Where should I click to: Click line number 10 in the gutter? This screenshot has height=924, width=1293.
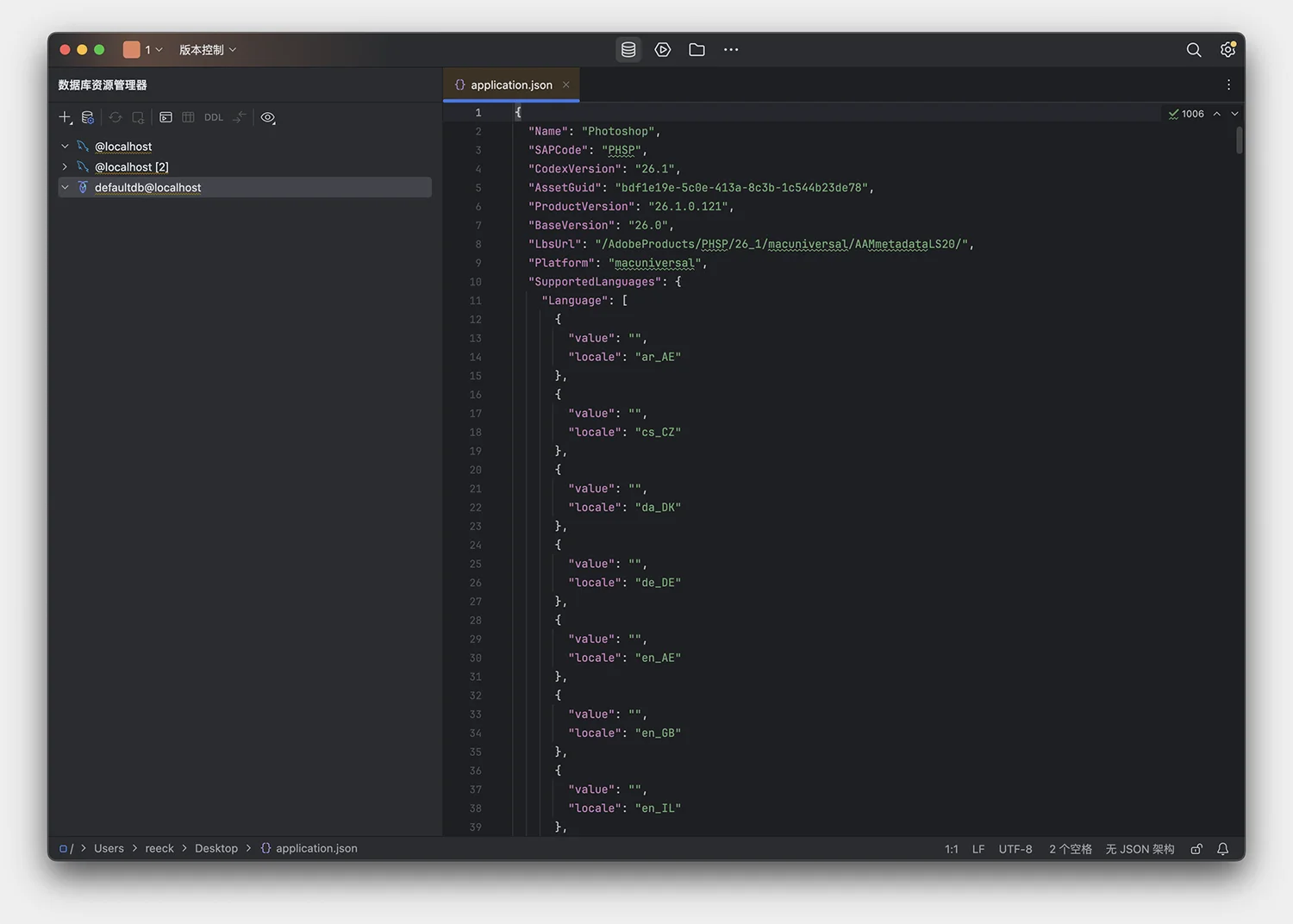coord(475,282)
